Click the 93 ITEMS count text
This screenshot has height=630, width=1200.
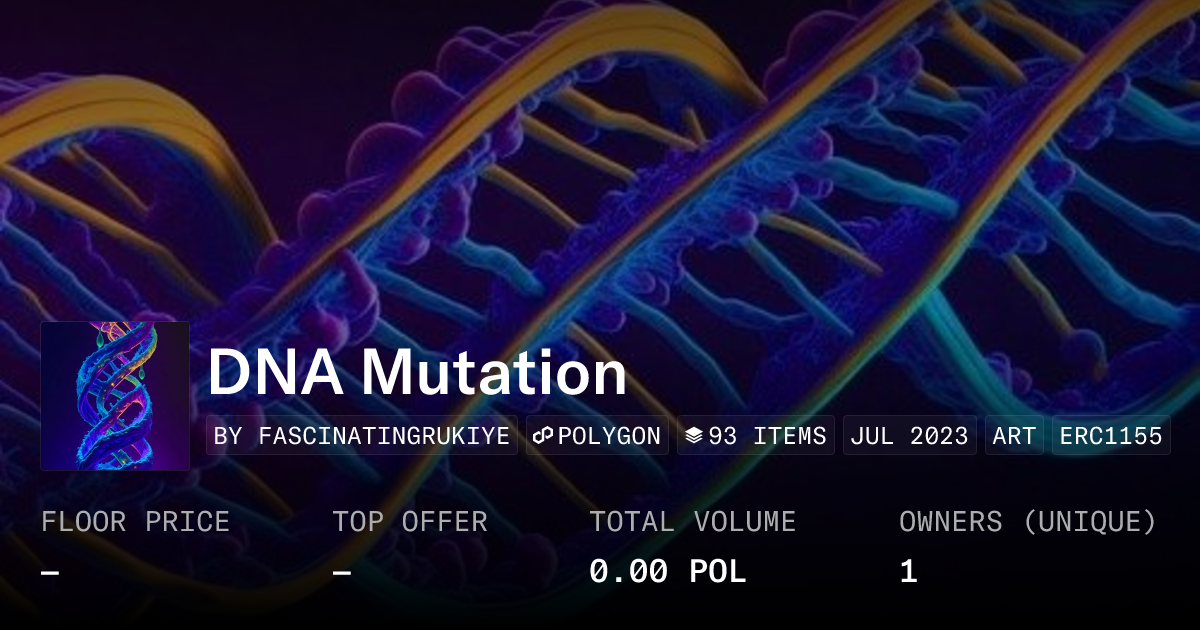(x=767, y=436)
